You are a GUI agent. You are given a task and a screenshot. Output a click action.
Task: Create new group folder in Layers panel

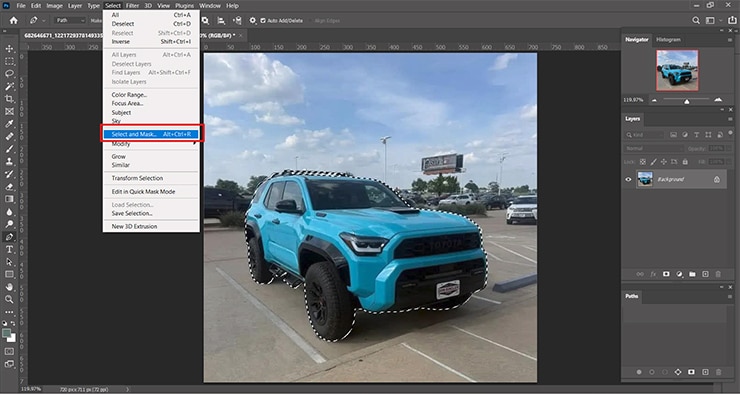click(692, 274)
